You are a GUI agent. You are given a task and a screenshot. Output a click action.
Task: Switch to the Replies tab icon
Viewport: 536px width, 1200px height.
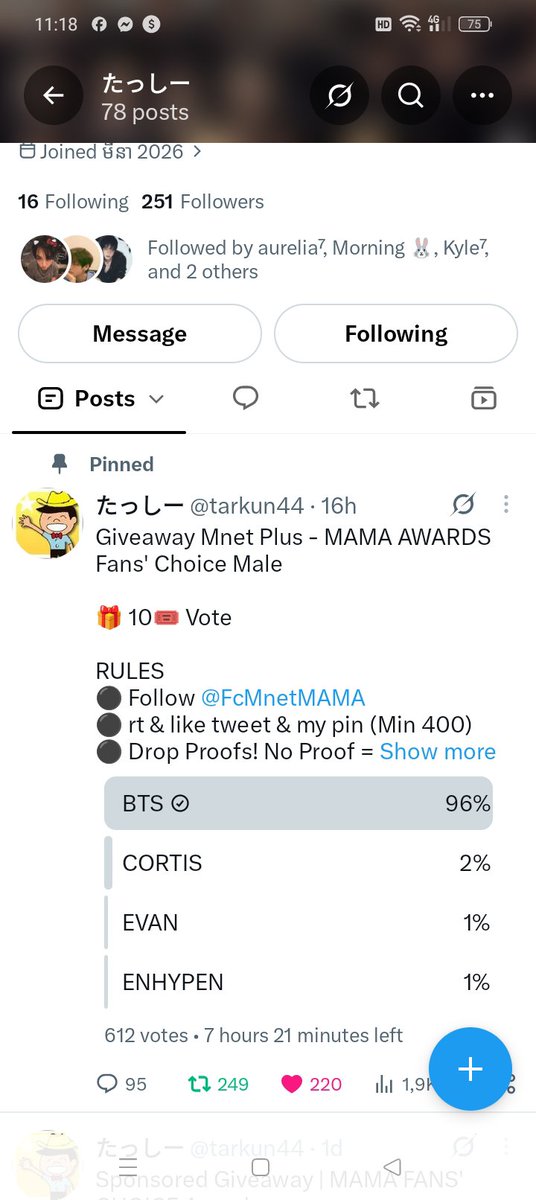pyautogui.click(x=245, y=398)
